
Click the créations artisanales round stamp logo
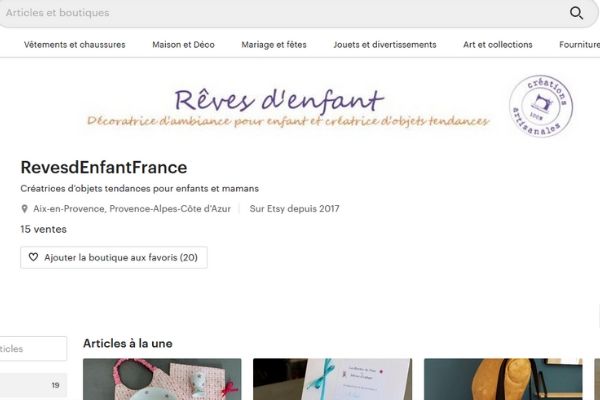(x=541, y=106)
